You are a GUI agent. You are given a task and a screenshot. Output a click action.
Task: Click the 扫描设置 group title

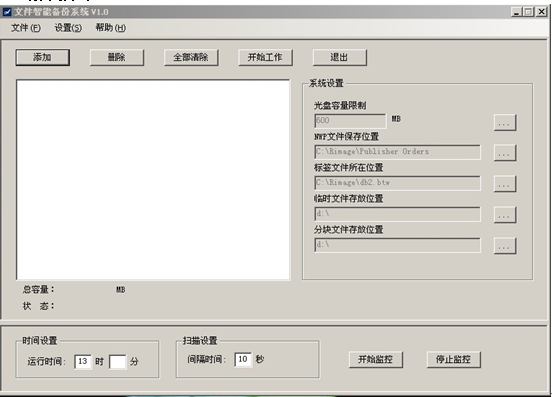coord(200,341)
